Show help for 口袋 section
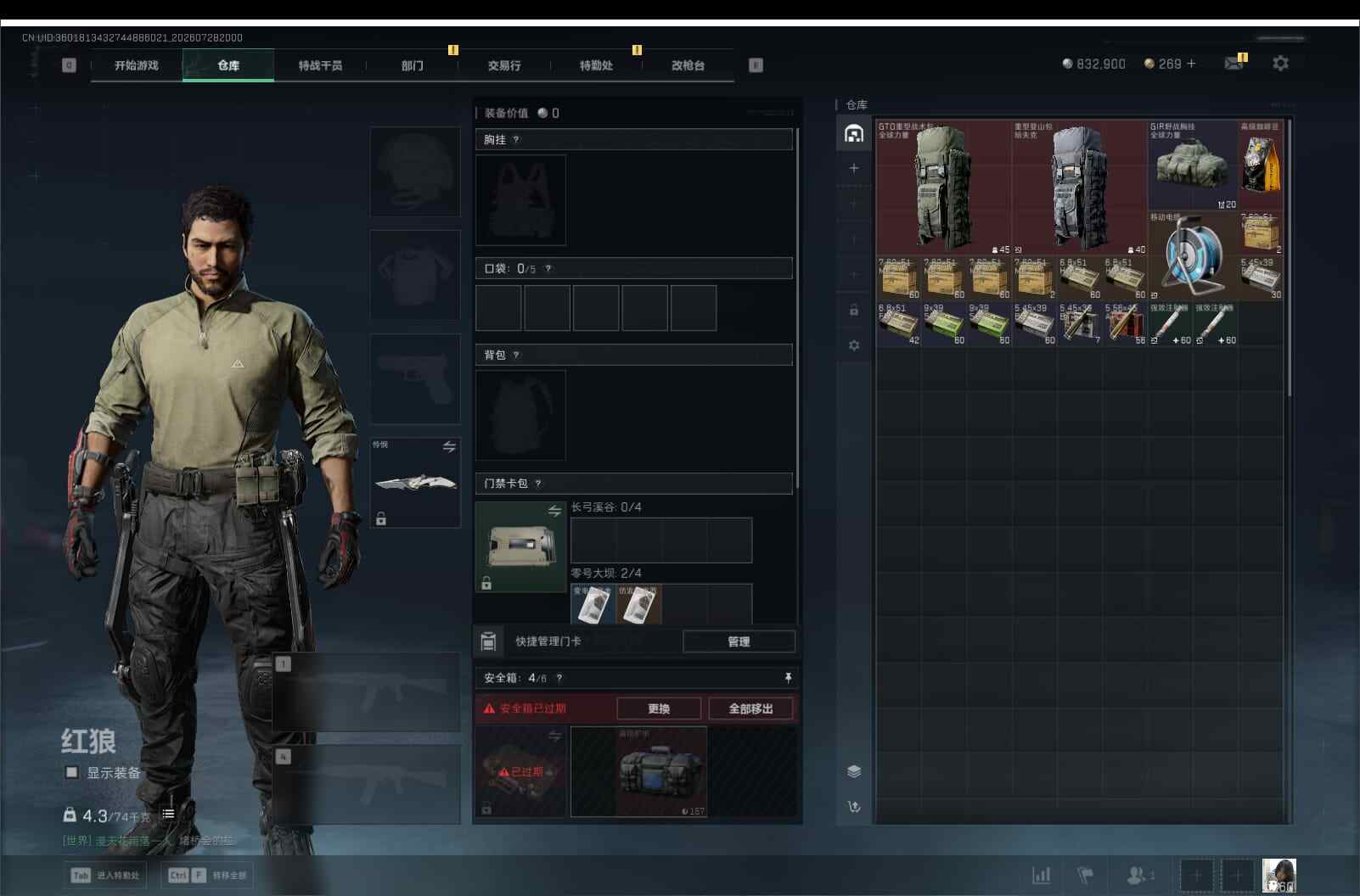The width and height of the screenshot is (1360, 896). pos(548,269)
